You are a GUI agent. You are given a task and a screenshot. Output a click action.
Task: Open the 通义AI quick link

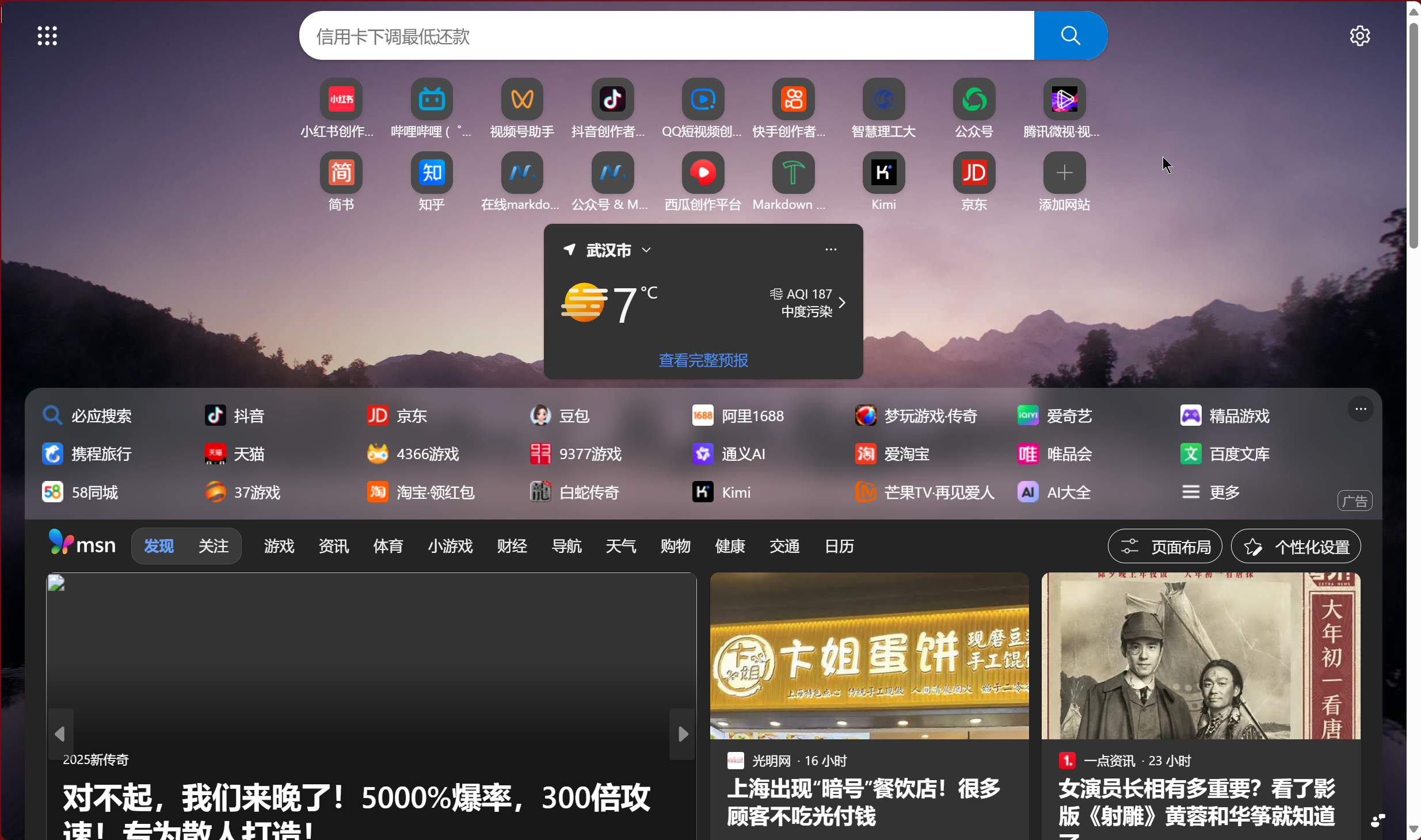(x=729, y=453)
